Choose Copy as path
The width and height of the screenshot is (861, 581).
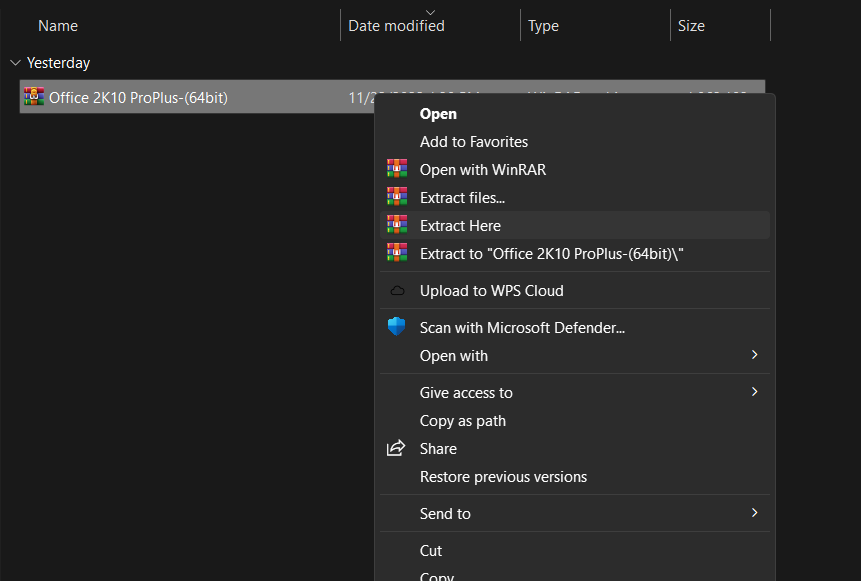pos(575,421)
